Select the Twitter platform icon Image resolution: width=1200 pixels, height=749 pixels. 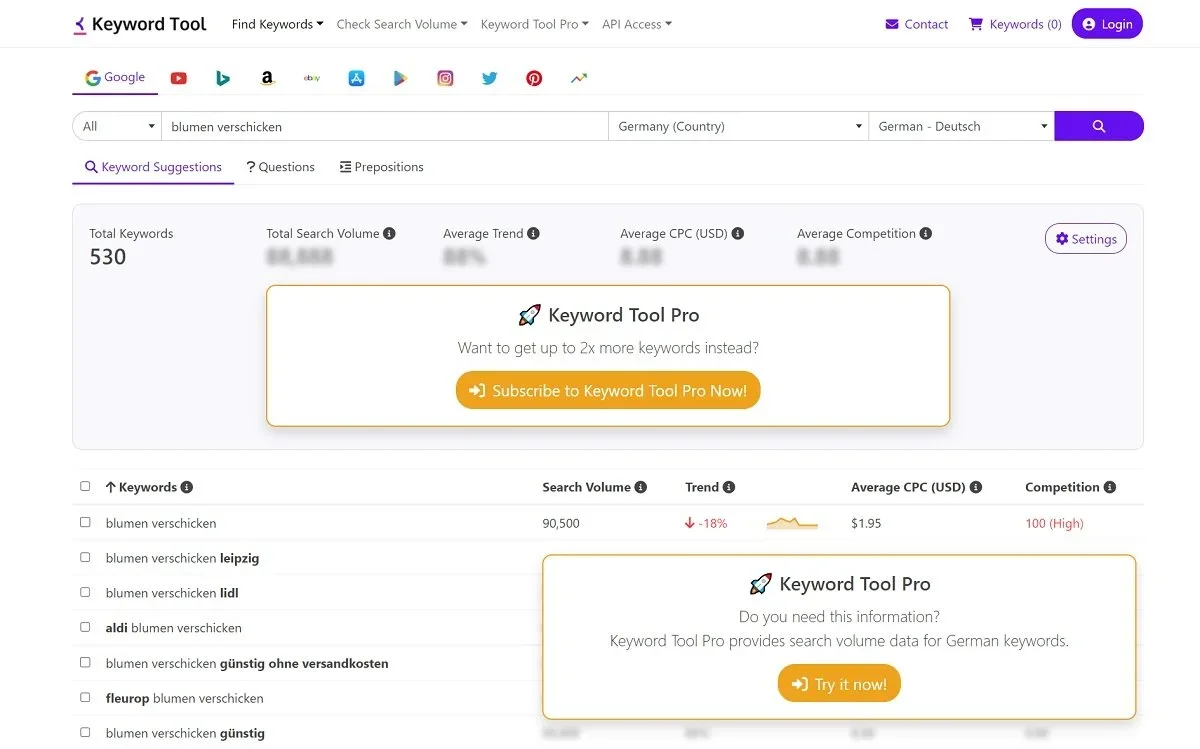pyautogui.click(x=489, y=77)
